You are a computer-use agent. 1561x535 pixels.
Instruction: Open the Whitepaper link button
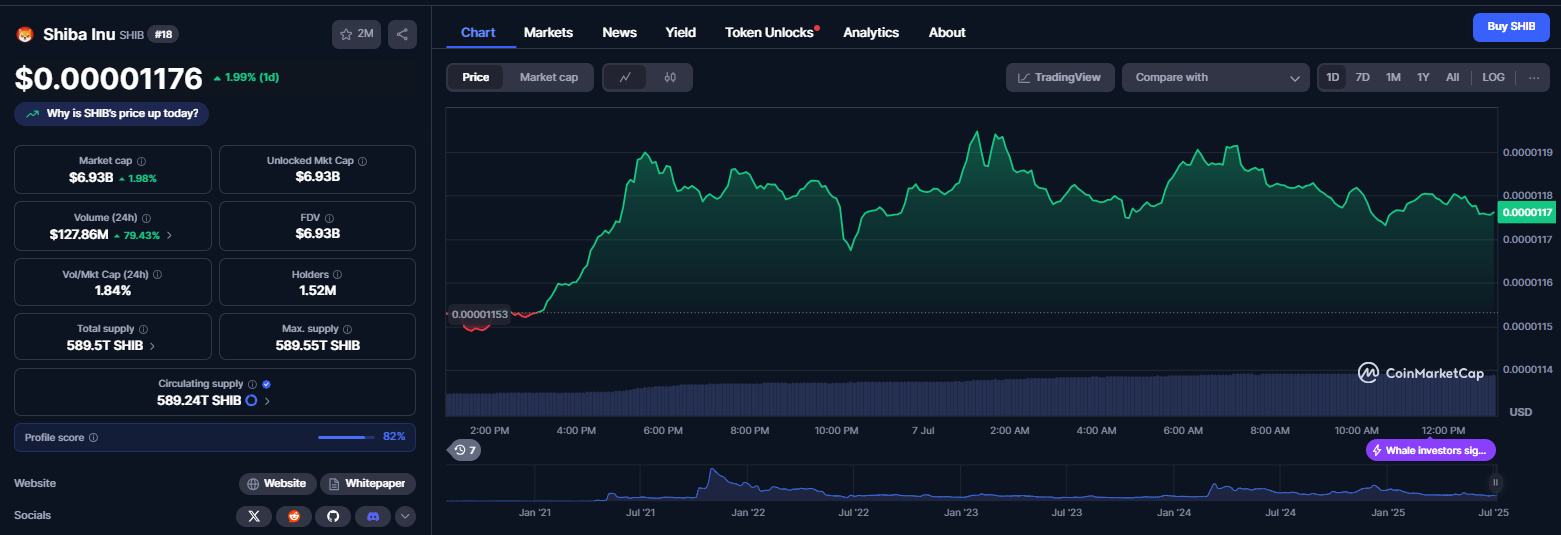point(368,483)
